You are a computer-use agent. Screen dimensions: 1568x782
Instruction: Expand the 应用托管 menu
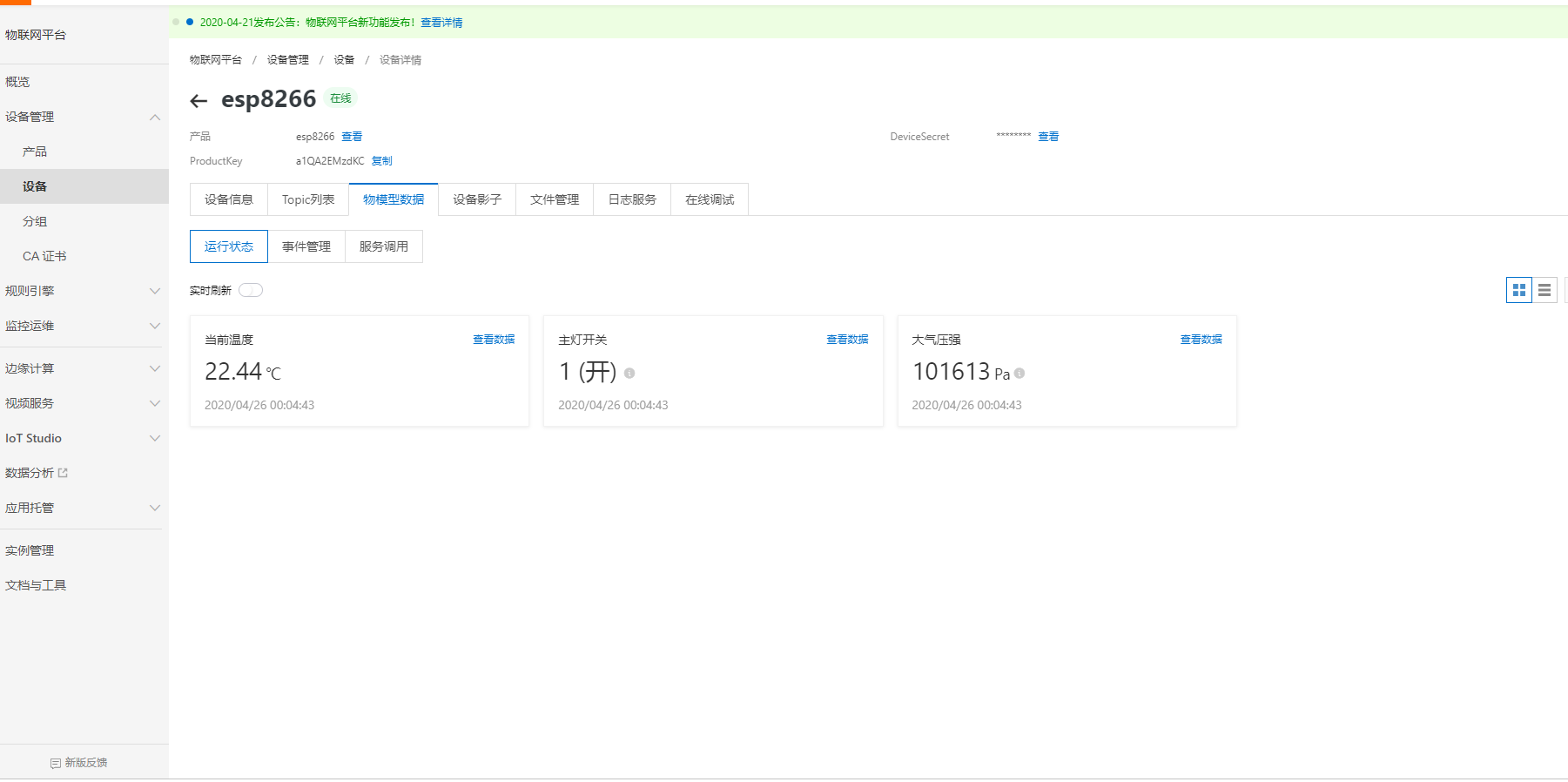(x=155, y=508)
